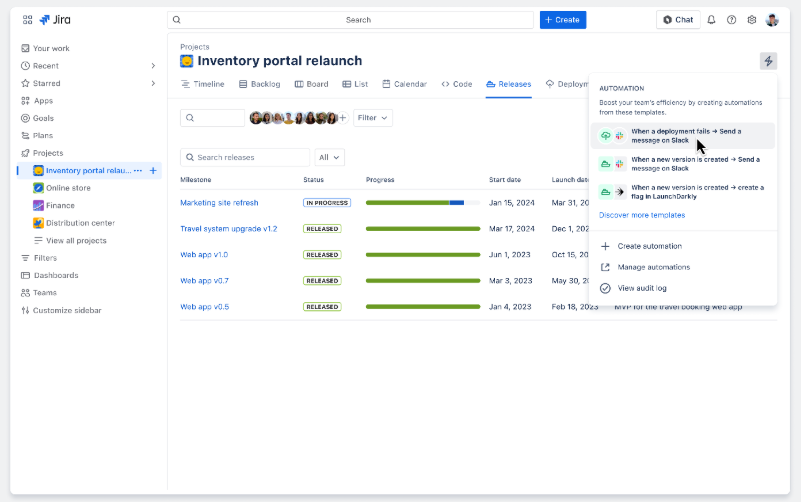Open the help question mark icon
Image resolution: width=801 pixels, height=502 pixels.
[731, 20]
